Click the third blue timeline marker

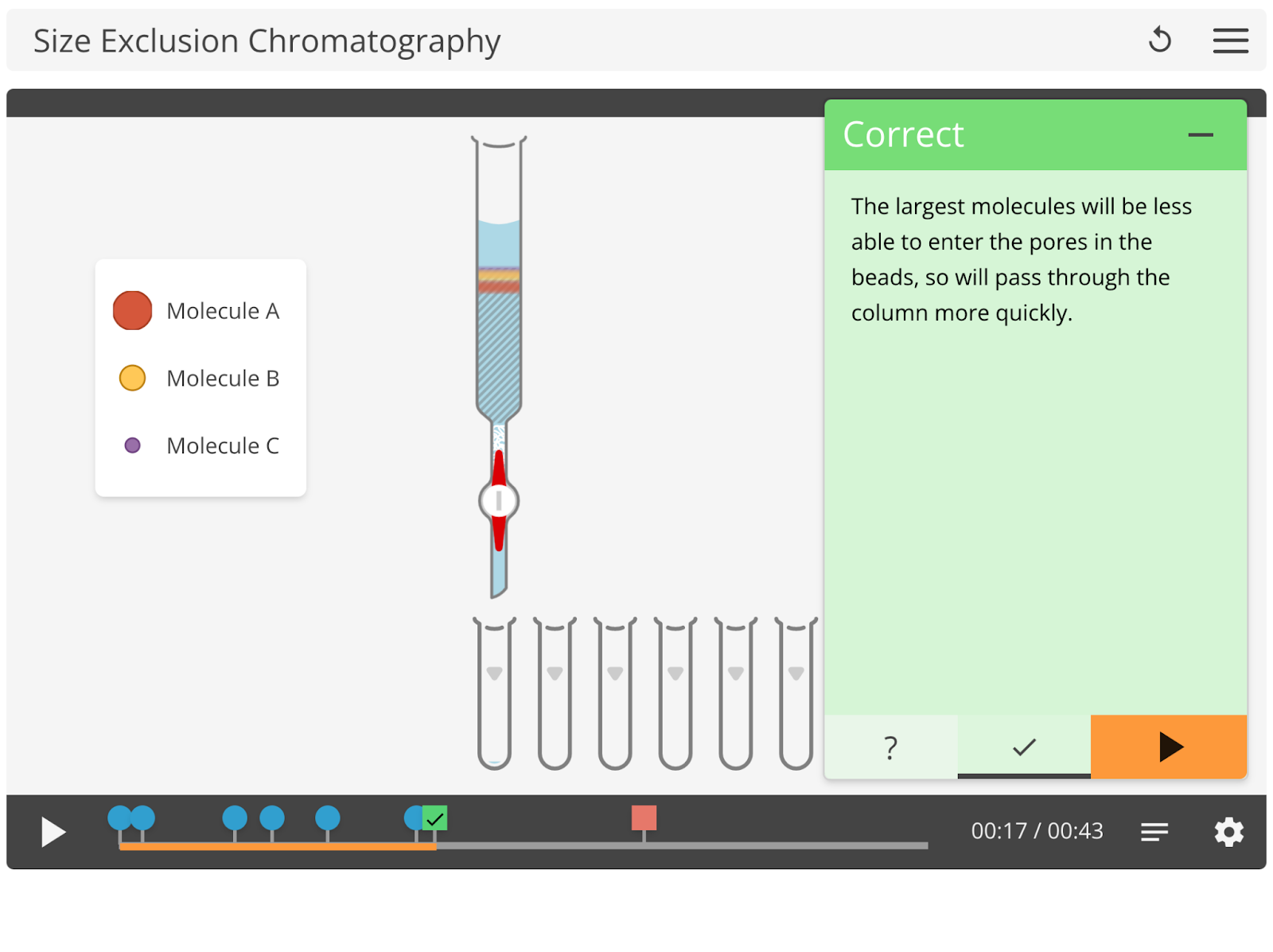click(235, 818)
